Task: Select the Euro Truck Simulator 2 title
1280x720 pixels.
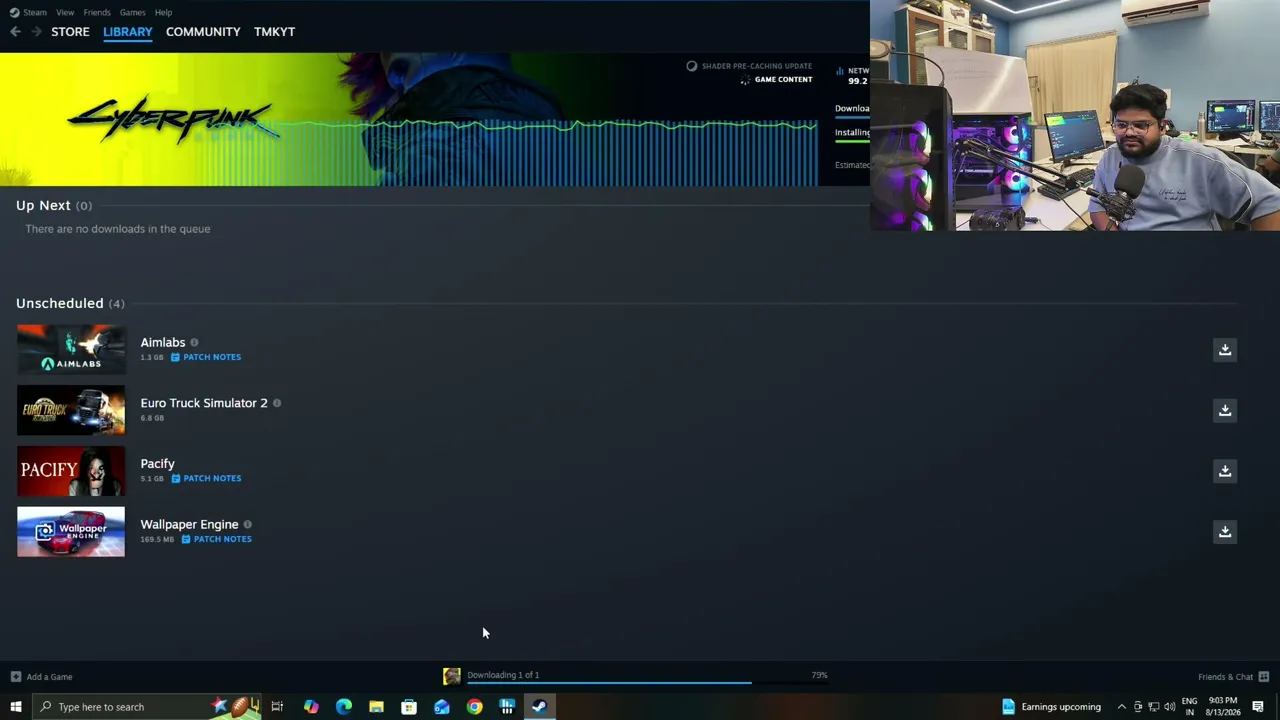Action: click(x=204, y=403)
